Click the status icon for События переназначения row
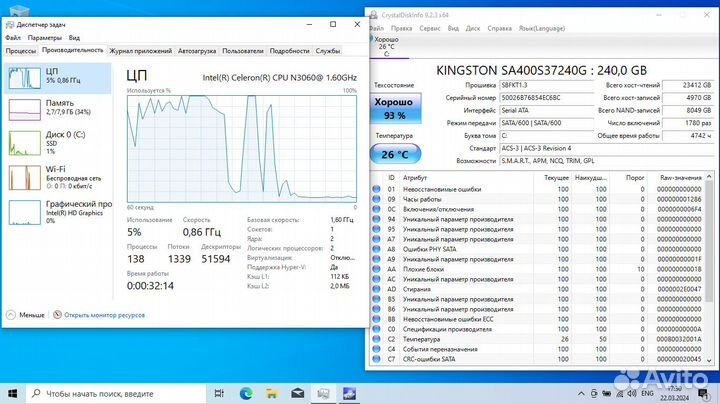 tap(377, 349)
